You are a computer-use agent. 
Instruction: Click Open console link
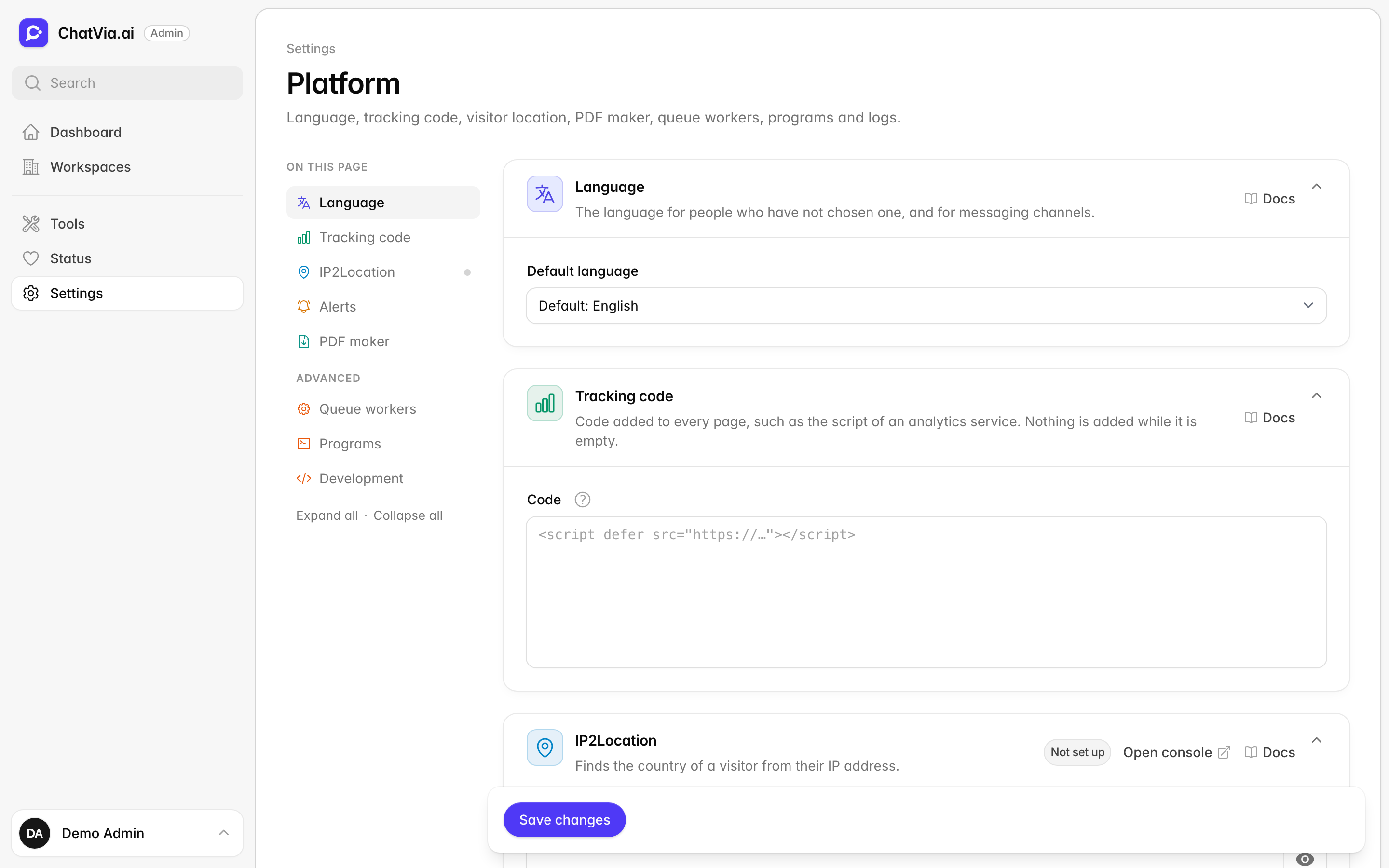coord(1177,752)
